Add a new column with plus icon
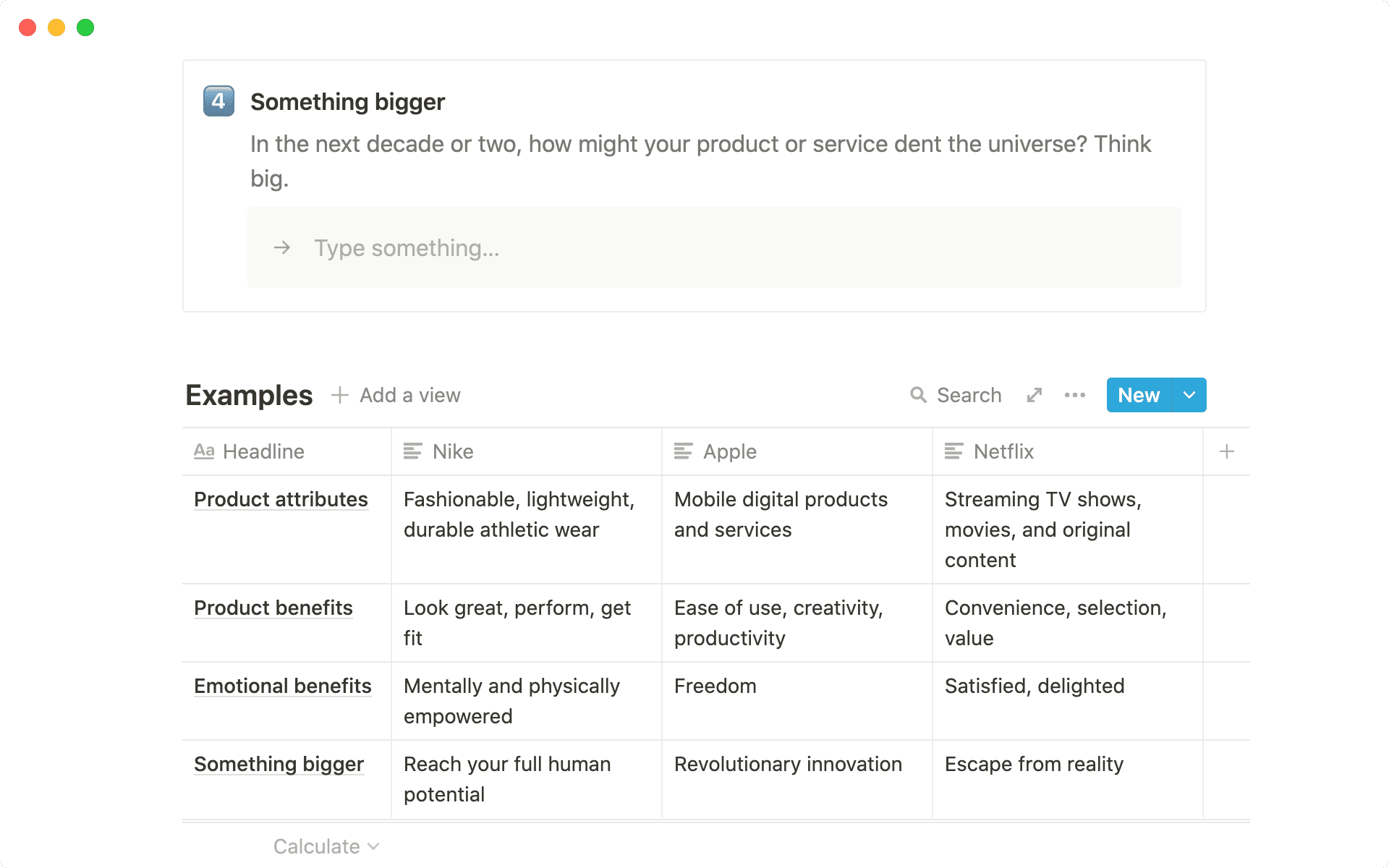Screen dimensions: 1389x868 tap(1227, 452)
